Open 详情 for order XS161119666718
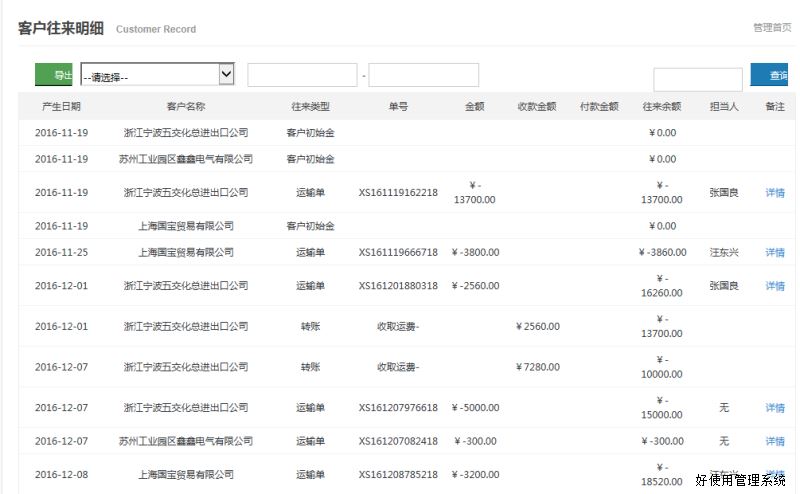The image size is (800, 494). [775, 253]
